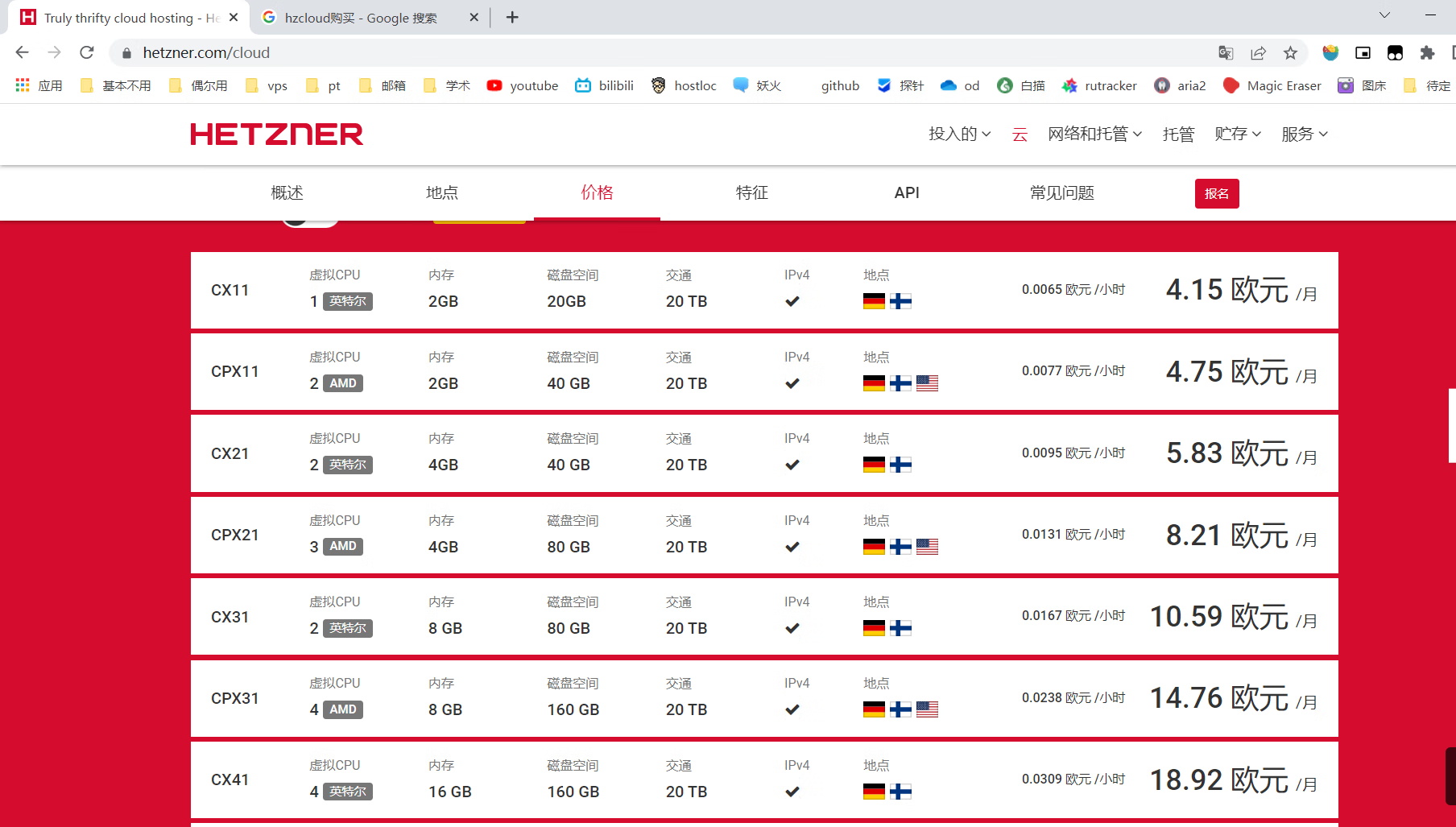
Task: Open the 图床 bookmark
Action: (x=1362, y=85)
